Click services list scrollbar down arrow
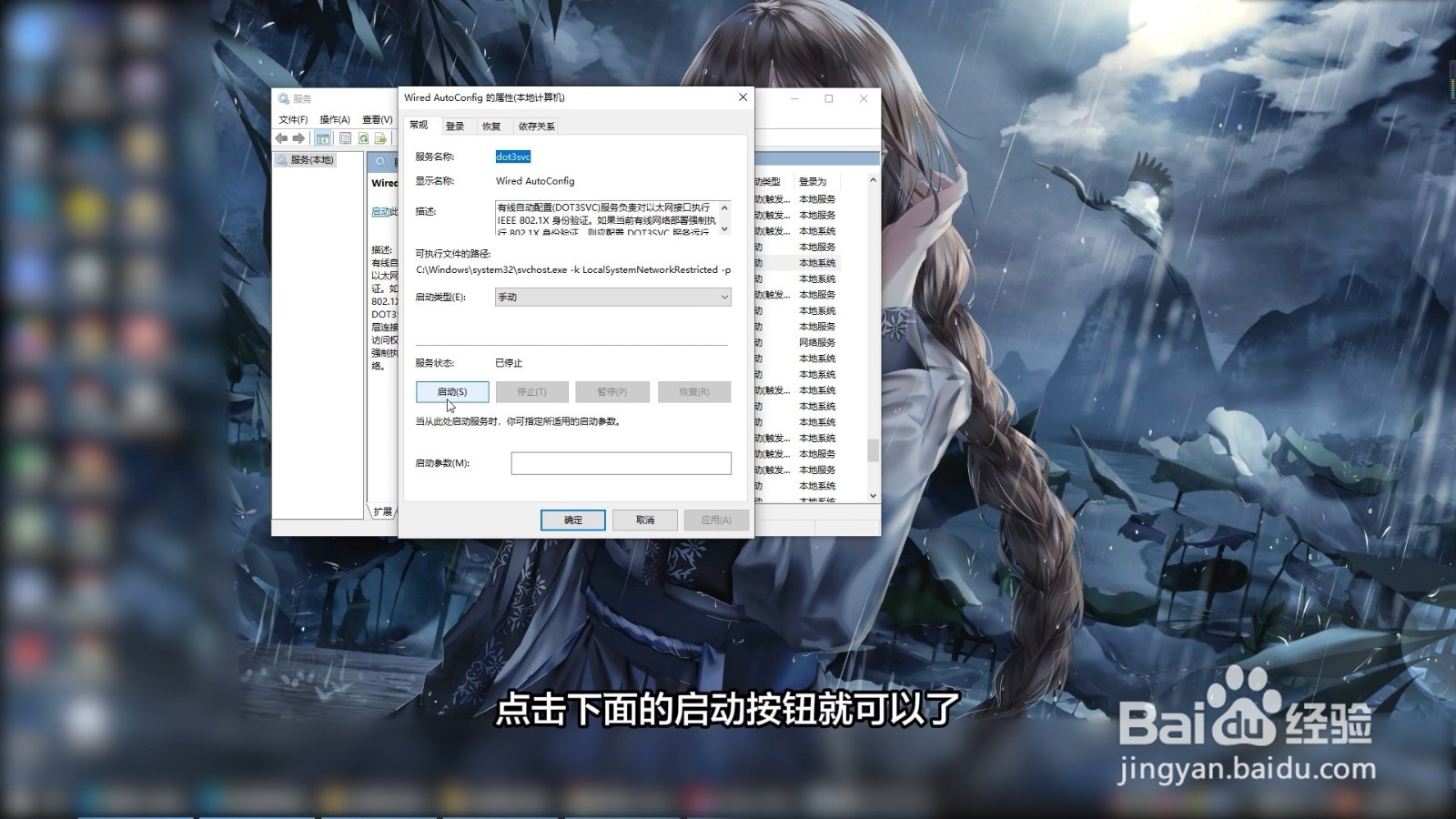Viewport: 1456px width, 819px height. pyautogui.click(x=873, y=496)
